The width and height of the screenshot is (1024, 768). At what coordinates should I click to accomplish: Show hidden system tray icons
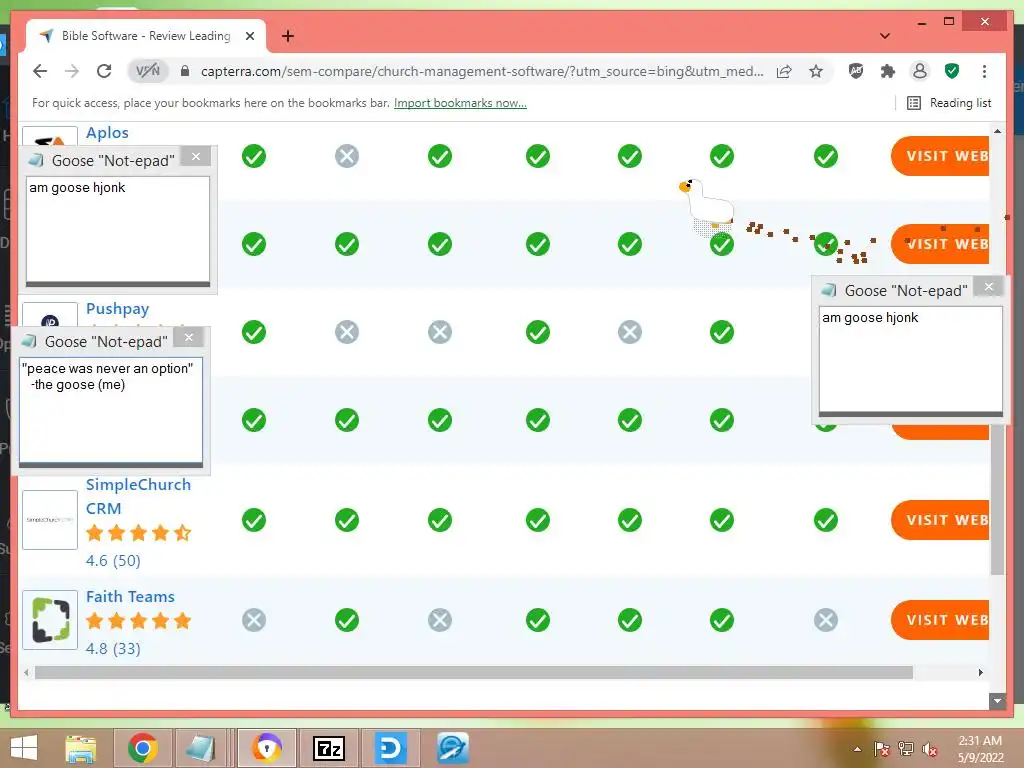pyautogui.click(x=857, y=749)
